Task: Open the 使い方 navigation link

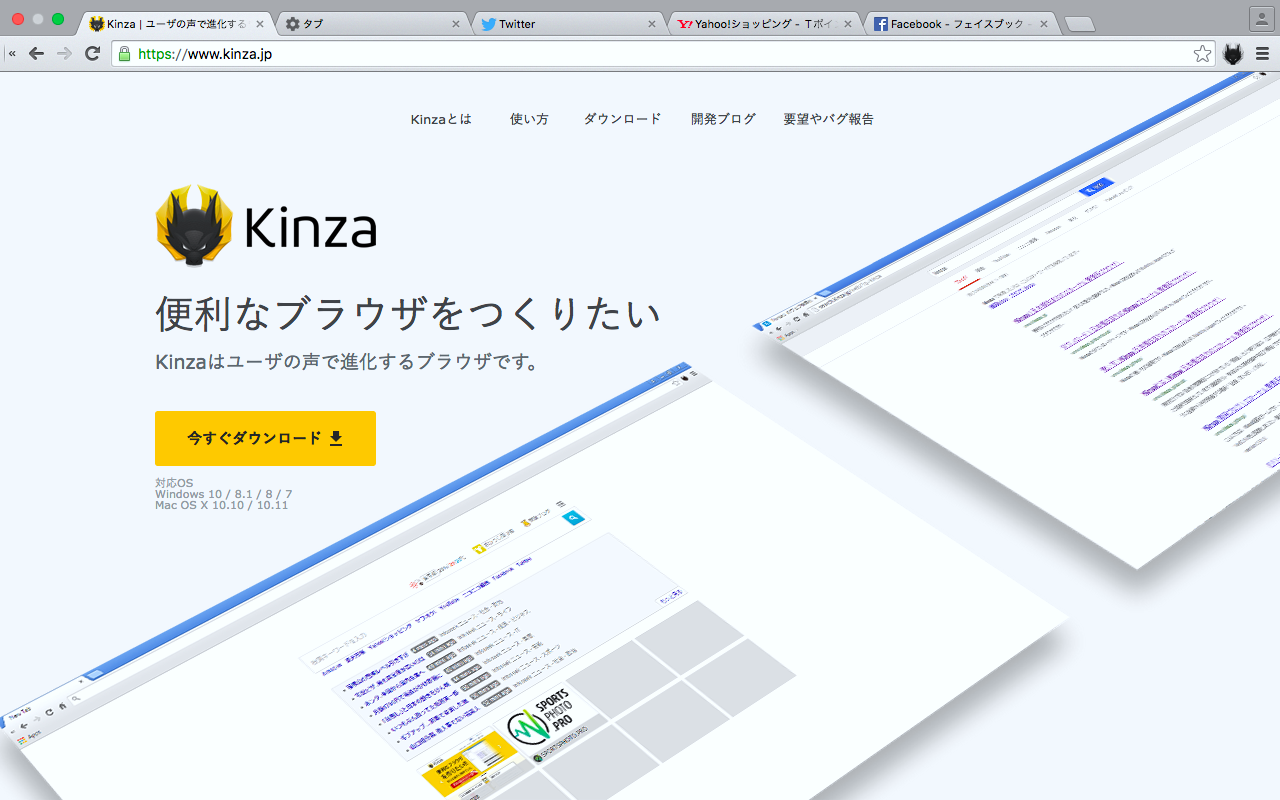Action: coord(529,119)
